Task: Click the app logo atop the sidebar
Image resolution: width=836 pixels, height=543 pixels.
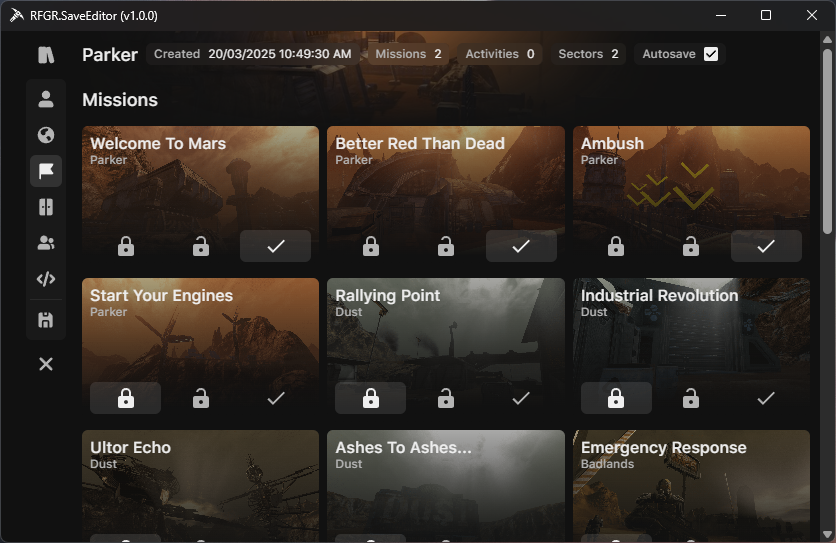Action: [46, 55]
